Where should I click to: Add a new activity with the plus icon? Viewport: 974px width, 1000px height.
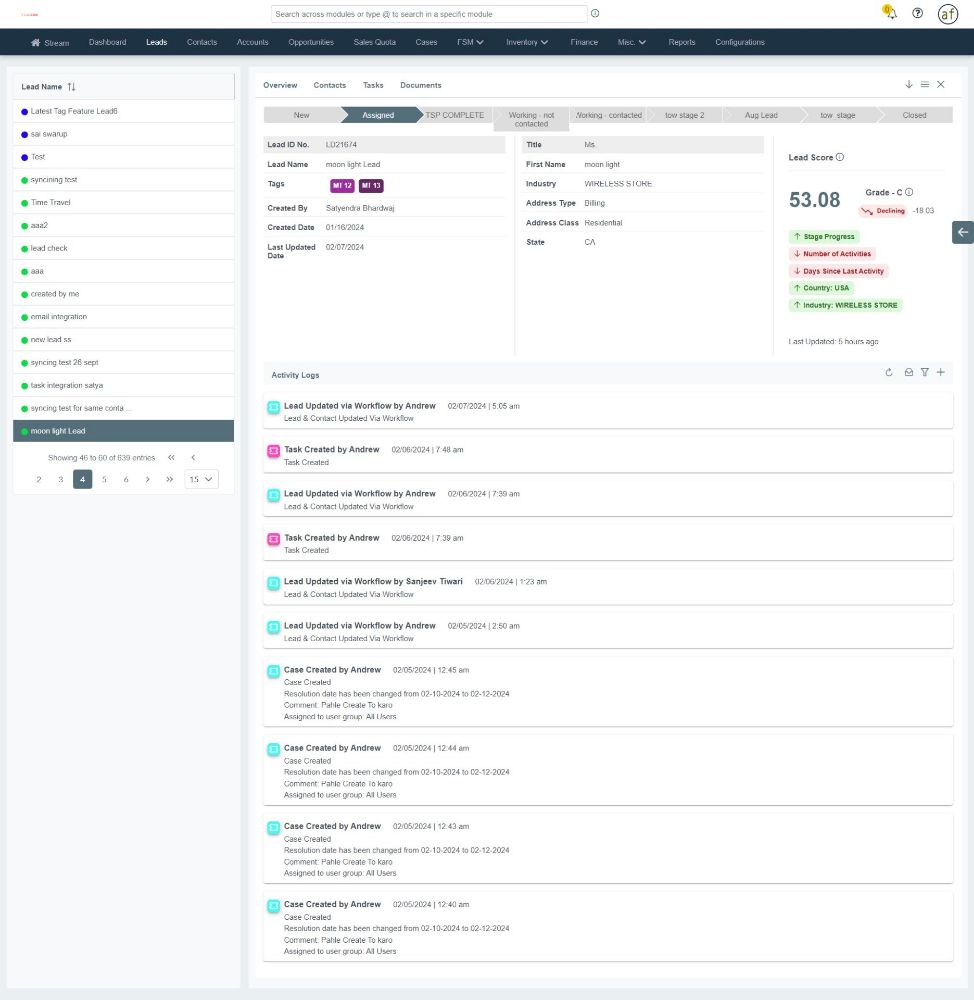point(940,373)
